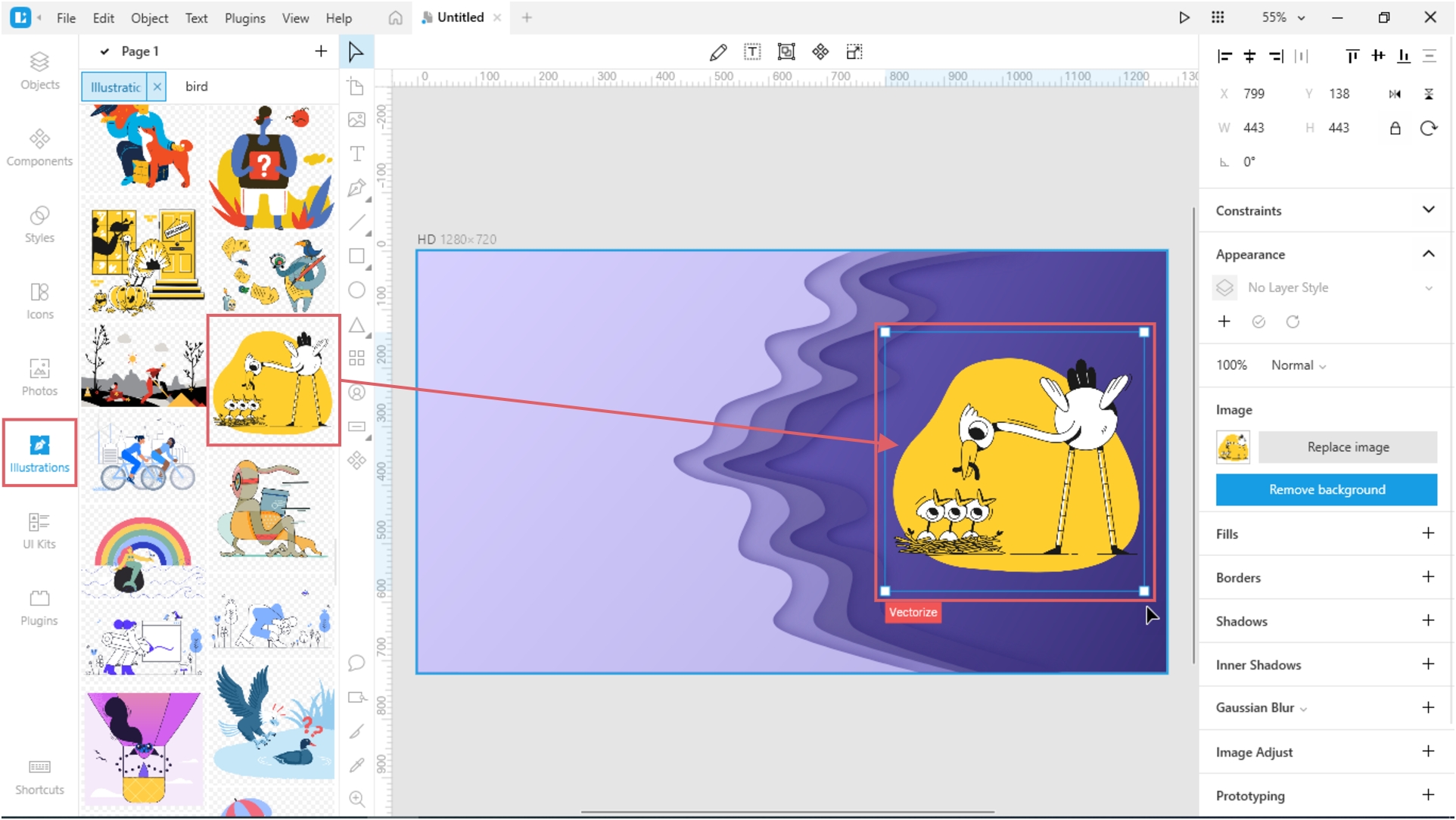Select the Ellipse tool

coord(356,290)
